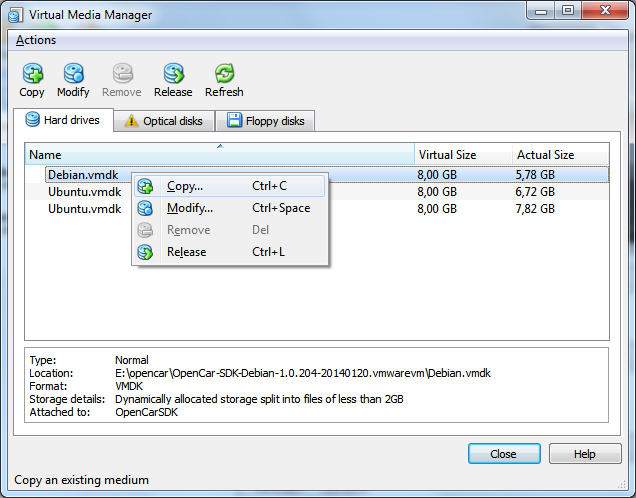Click the Hard drives tab disk icon
This screenshot has height=498, width=636.
pos(32,120)
